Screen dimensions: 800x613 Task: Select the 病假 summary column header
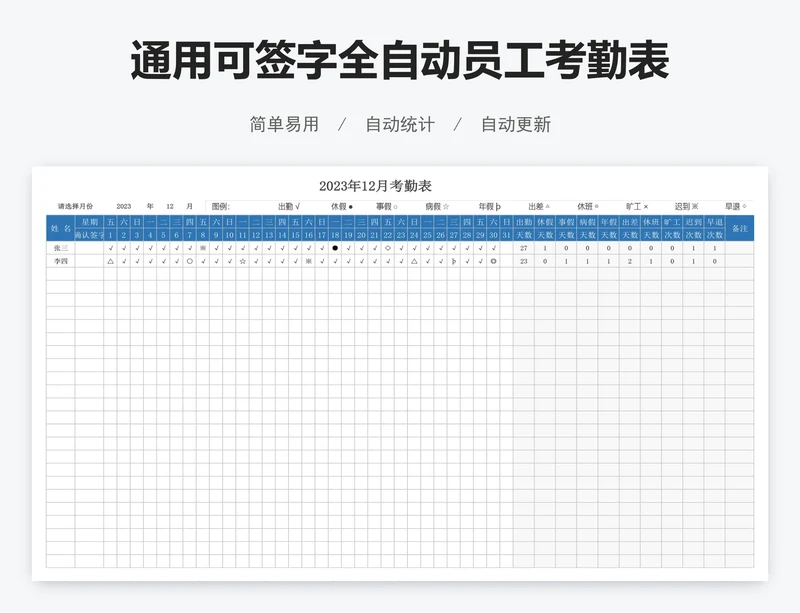[x=587, y=229]
